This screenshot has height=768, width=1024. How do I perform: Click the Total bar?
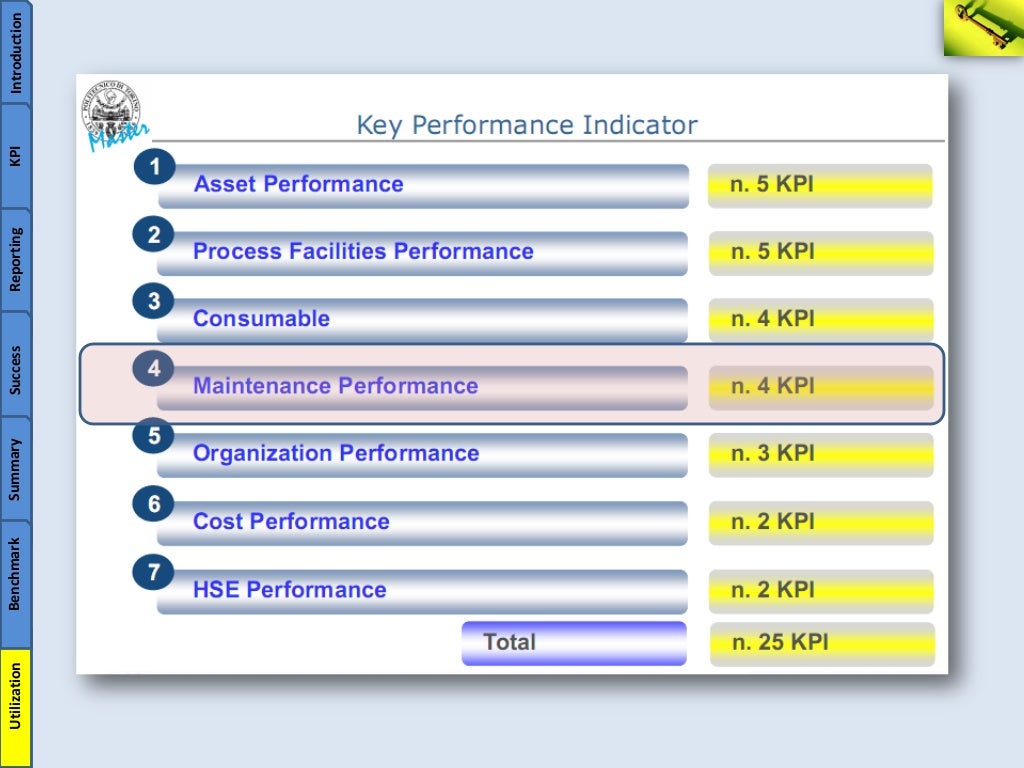pos(574,644)
